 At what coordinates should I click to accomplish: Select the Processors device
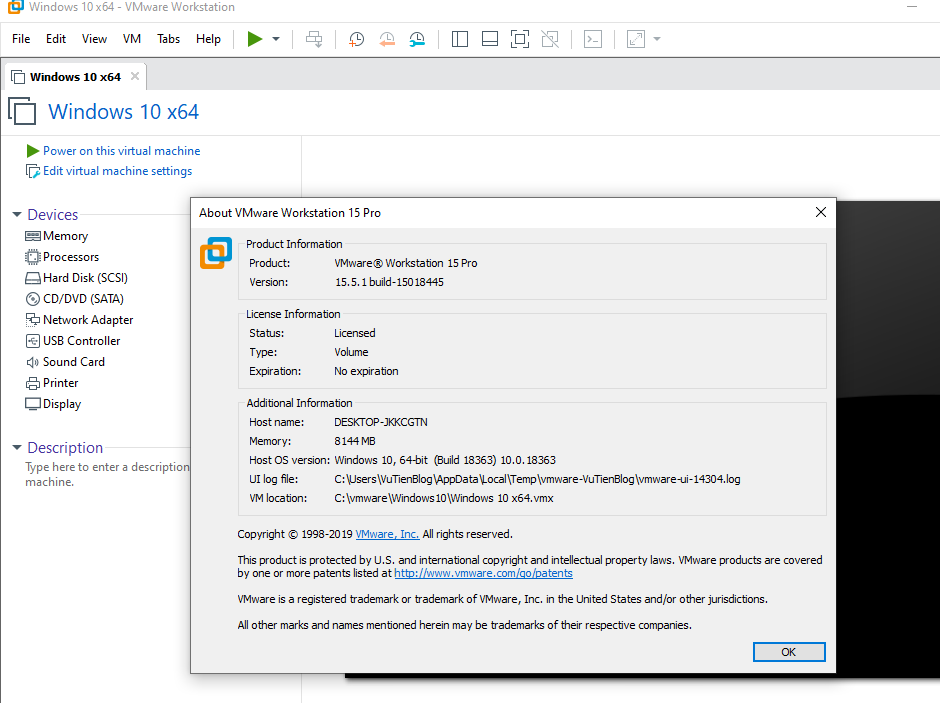point(62,257)
